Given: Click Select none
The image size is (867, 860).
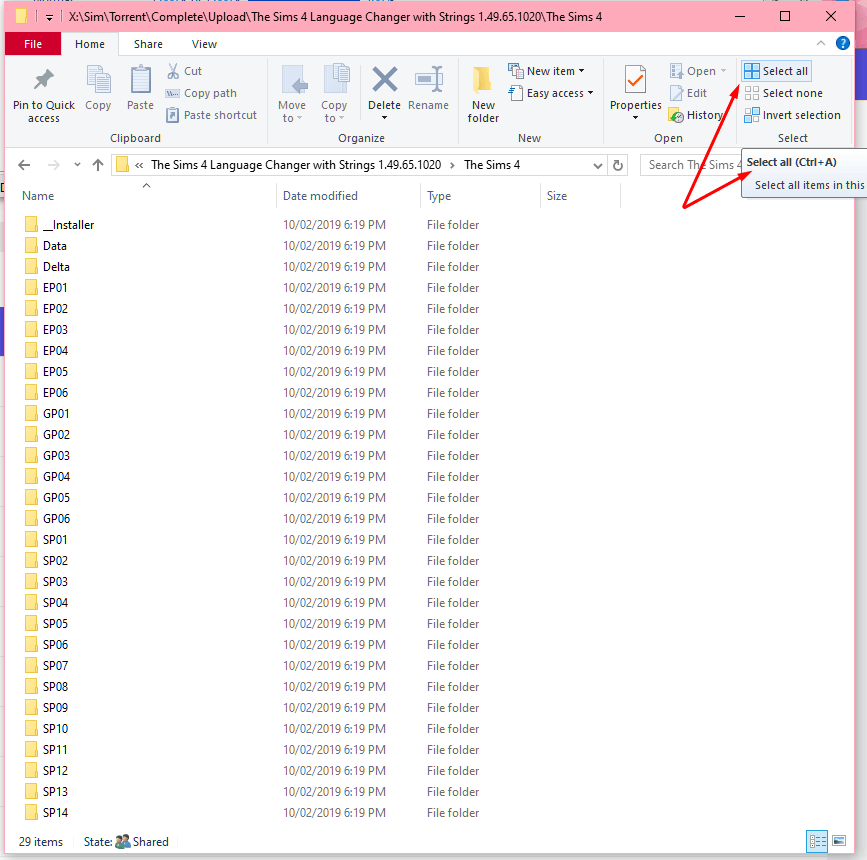Looking at the screenshot, I should (x=784, y=93).
